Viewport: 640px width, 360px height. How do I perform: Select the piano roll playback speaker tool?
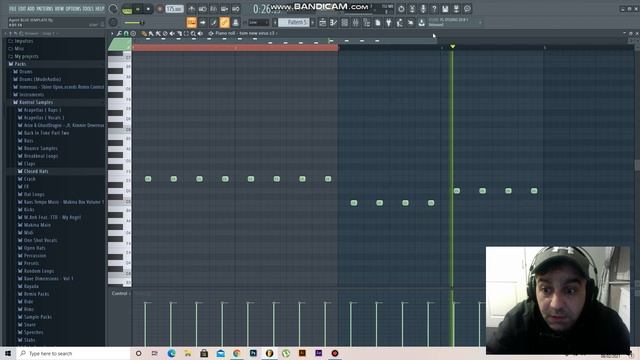(200, 33)
